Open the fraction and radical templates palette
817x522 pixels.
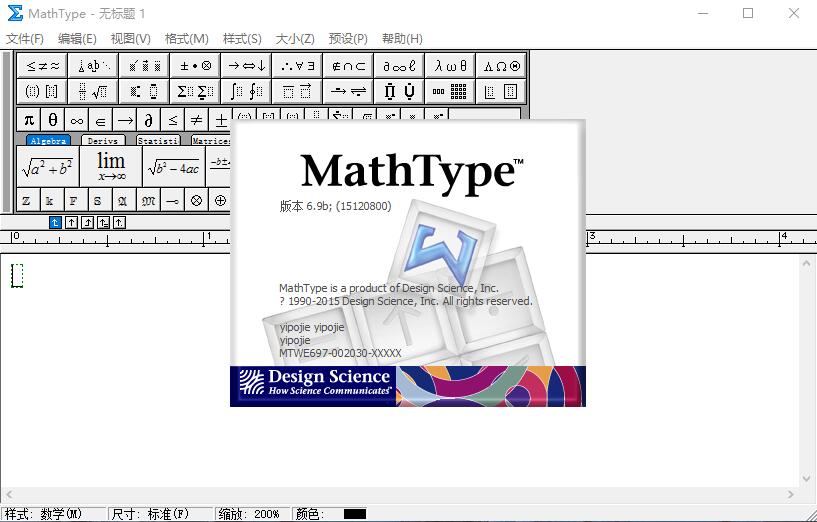tap(93, 92)
